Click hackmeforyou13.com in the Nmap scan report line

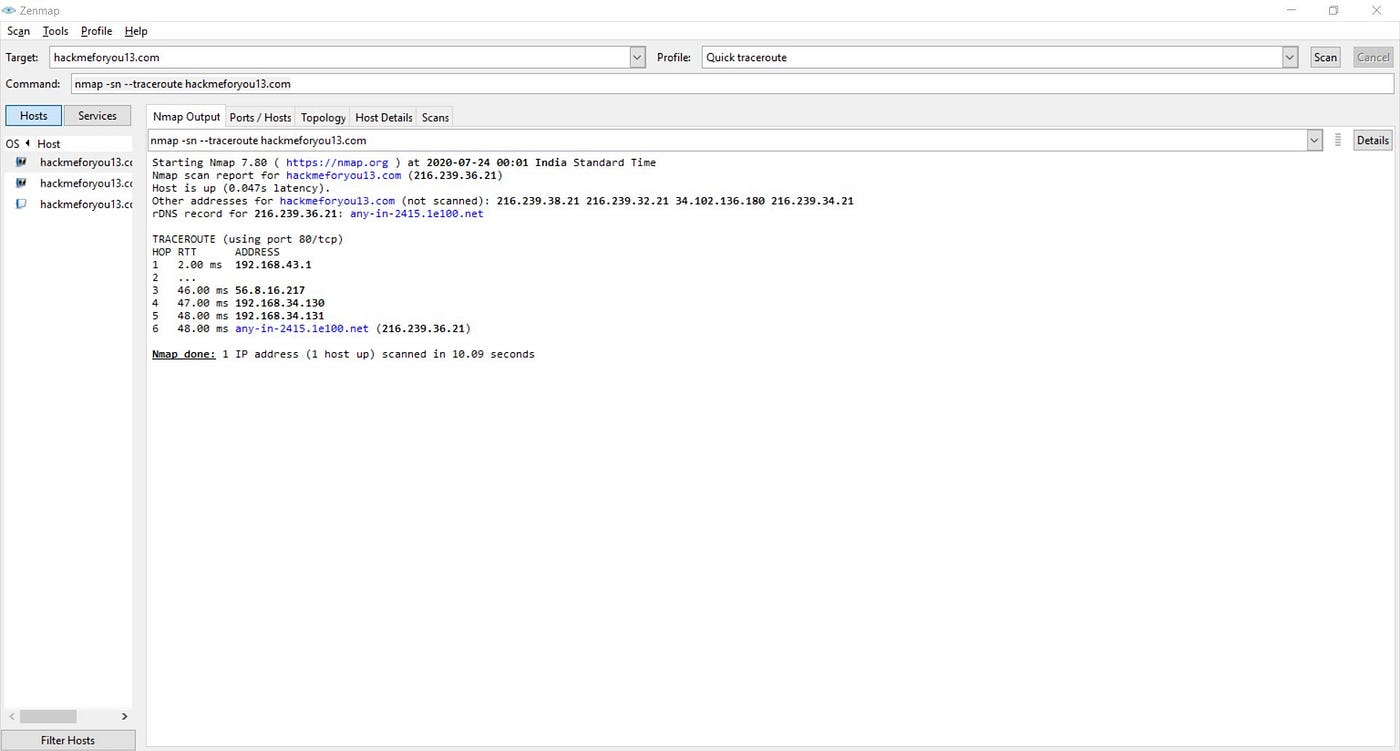[x=343, y=175]
